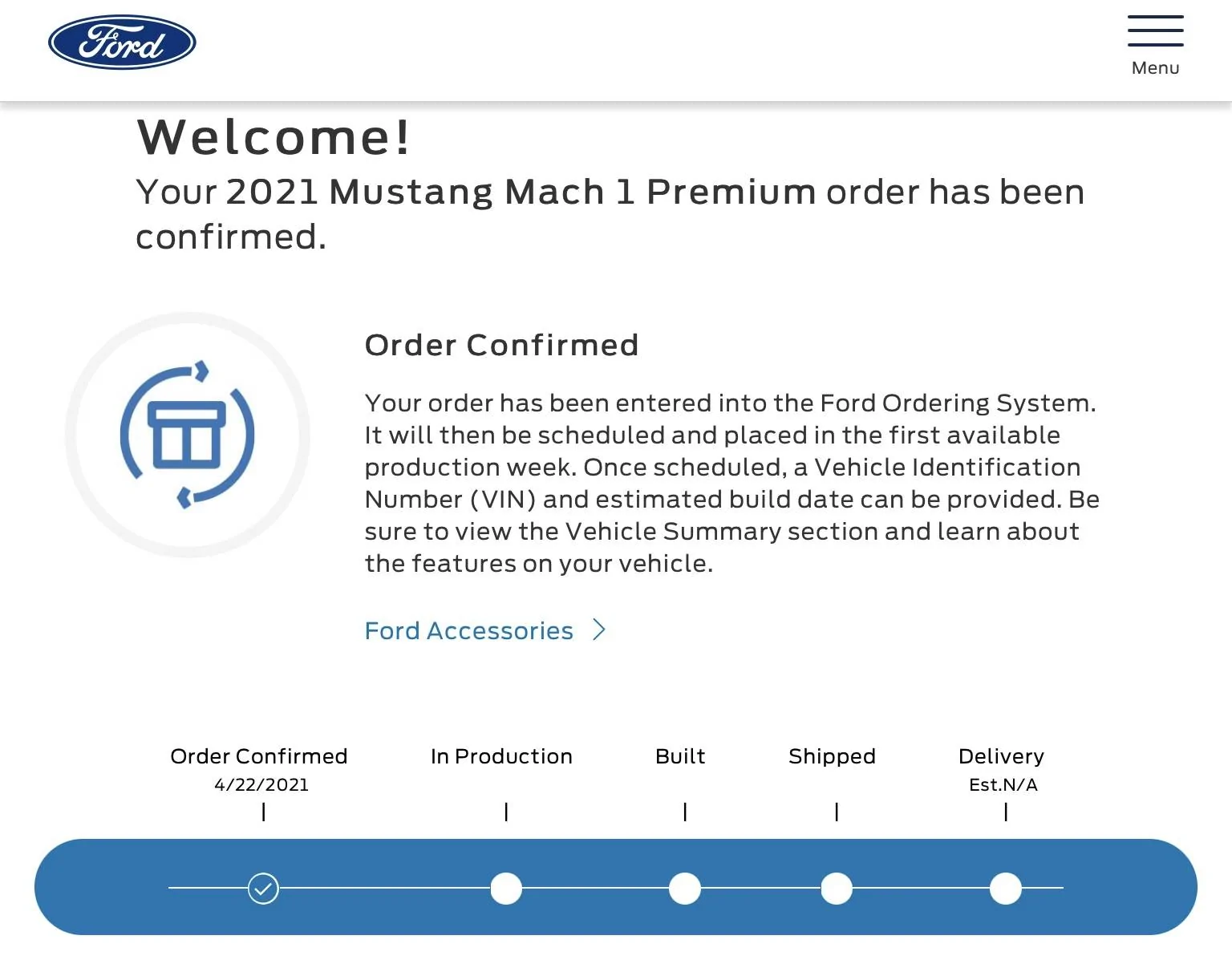Select the In Production stage label
The image size is (1232, 972).
click(501, 756)
